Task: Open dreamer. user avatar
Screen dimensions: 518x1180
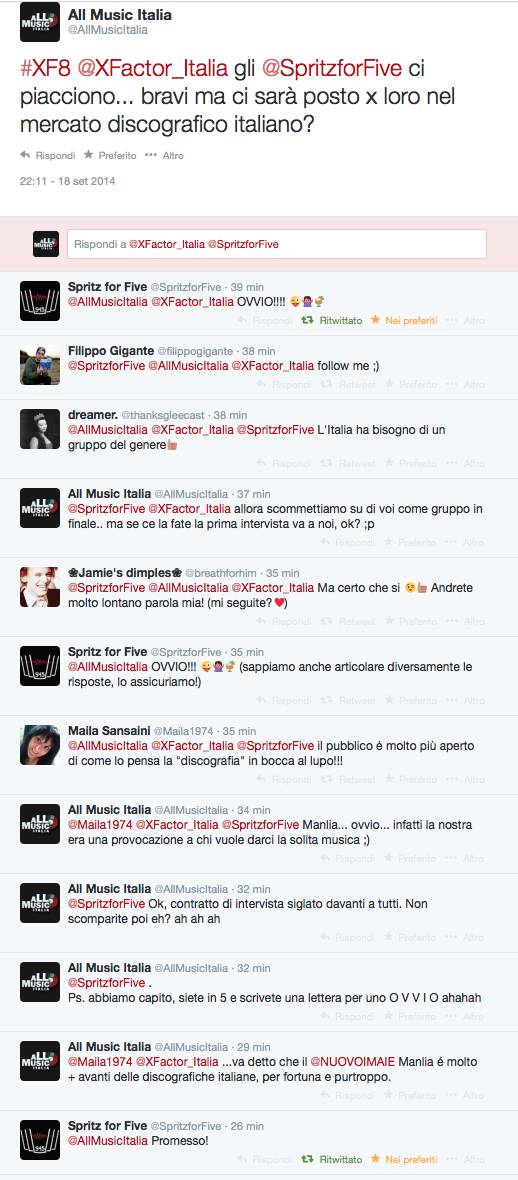Action: coord(40,430)
